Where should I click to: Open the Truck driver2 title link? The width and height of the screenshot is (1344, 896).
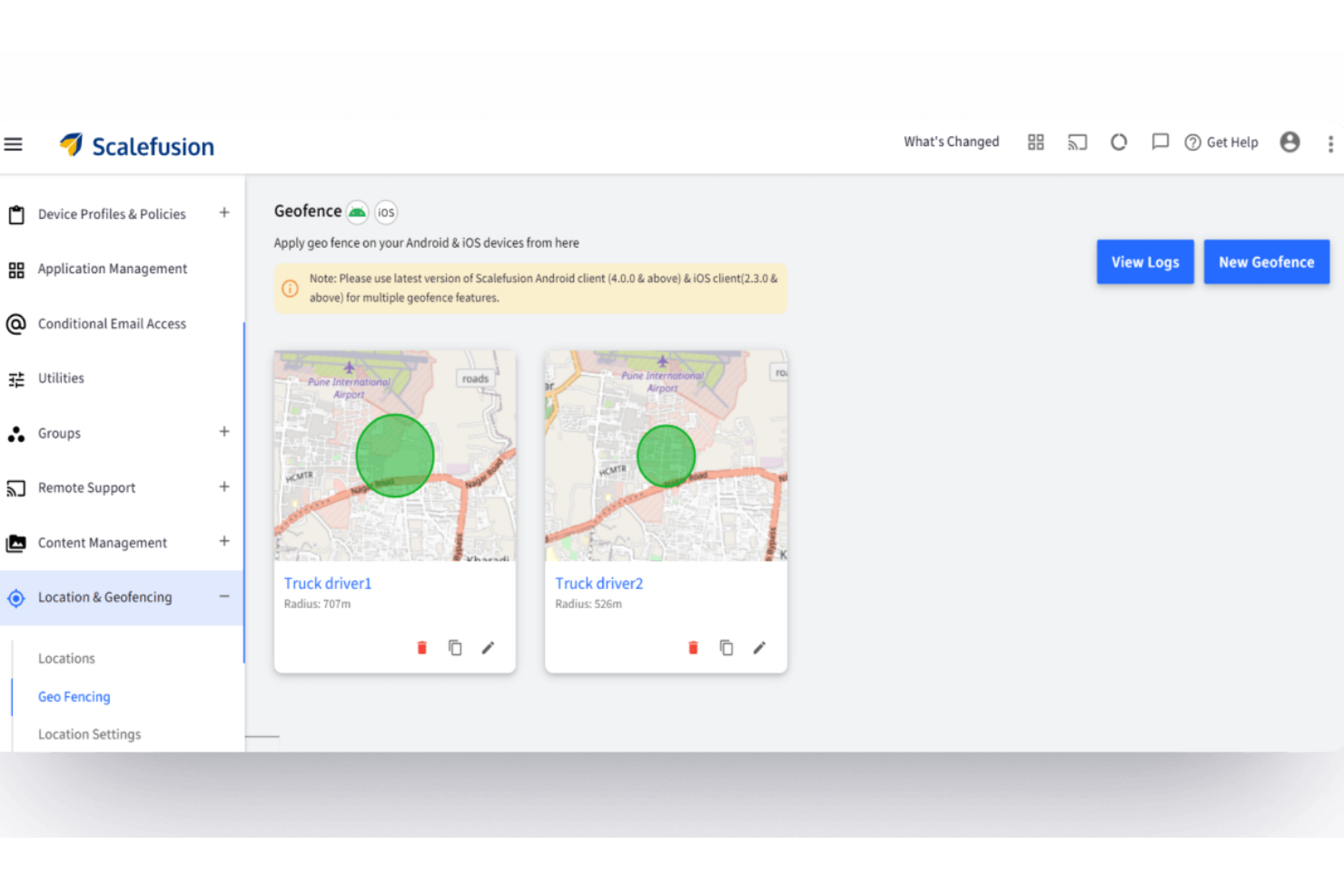[x=599, y=584]
